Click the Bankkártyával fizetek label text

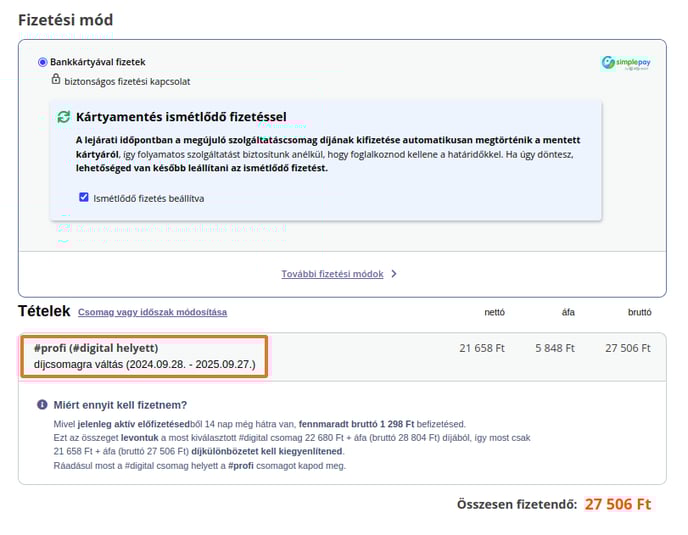pyautogui.click(x=98, y=62)
